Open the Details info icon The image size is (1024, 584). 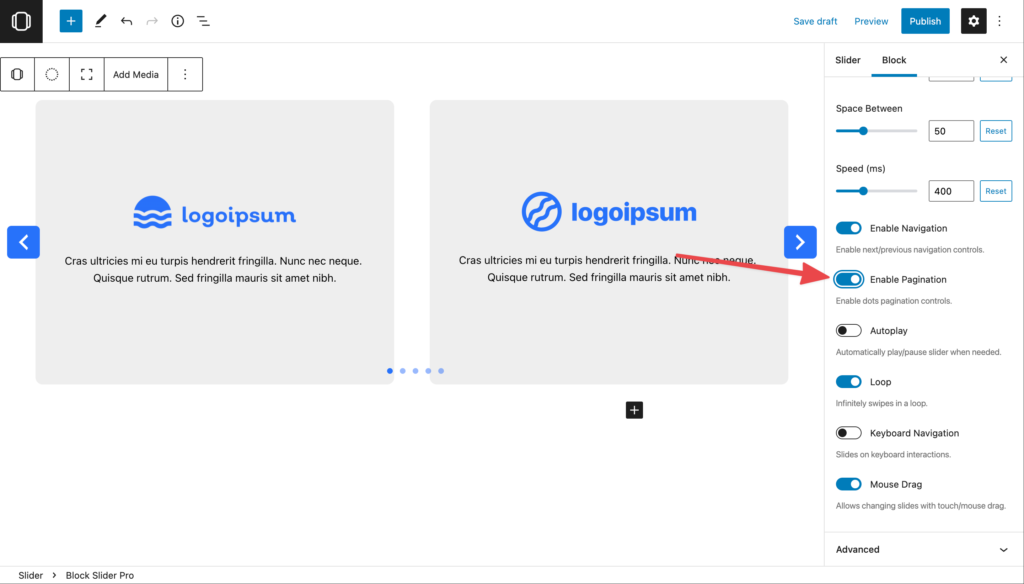pos(178,21)
